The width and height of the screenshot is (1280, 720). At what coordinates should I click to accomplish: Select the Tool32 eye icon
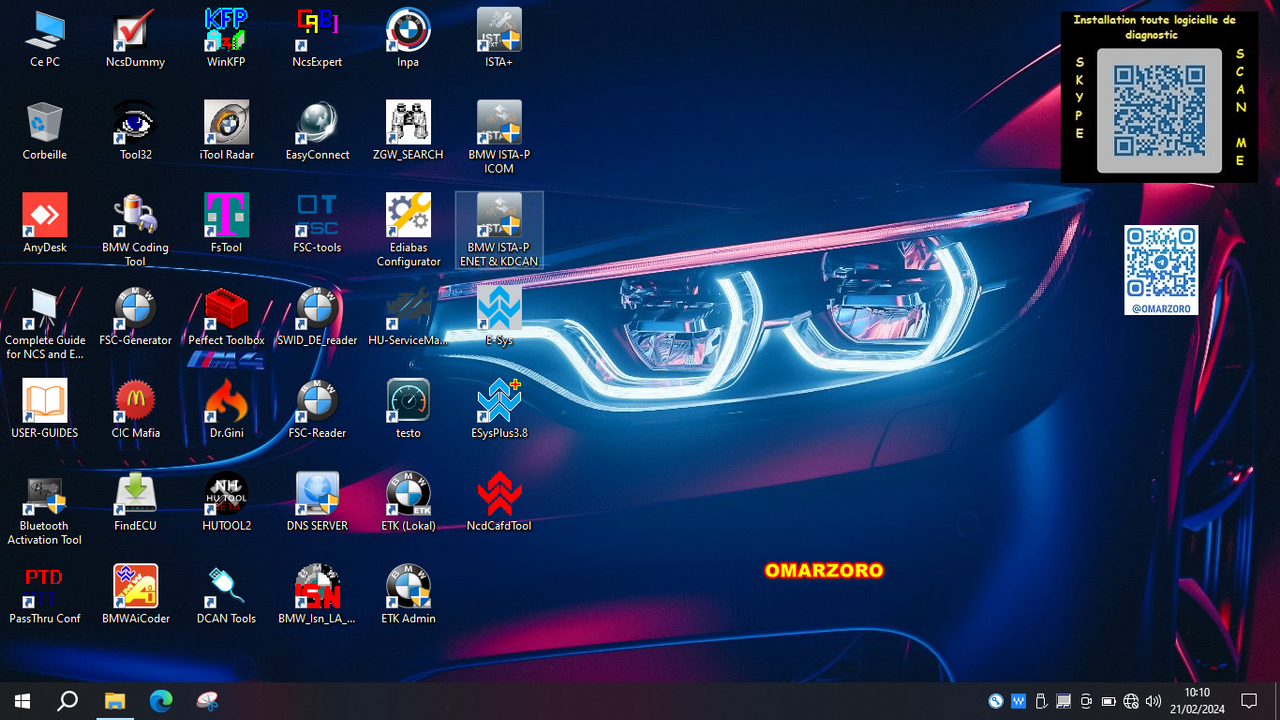(x=135, y=131)
